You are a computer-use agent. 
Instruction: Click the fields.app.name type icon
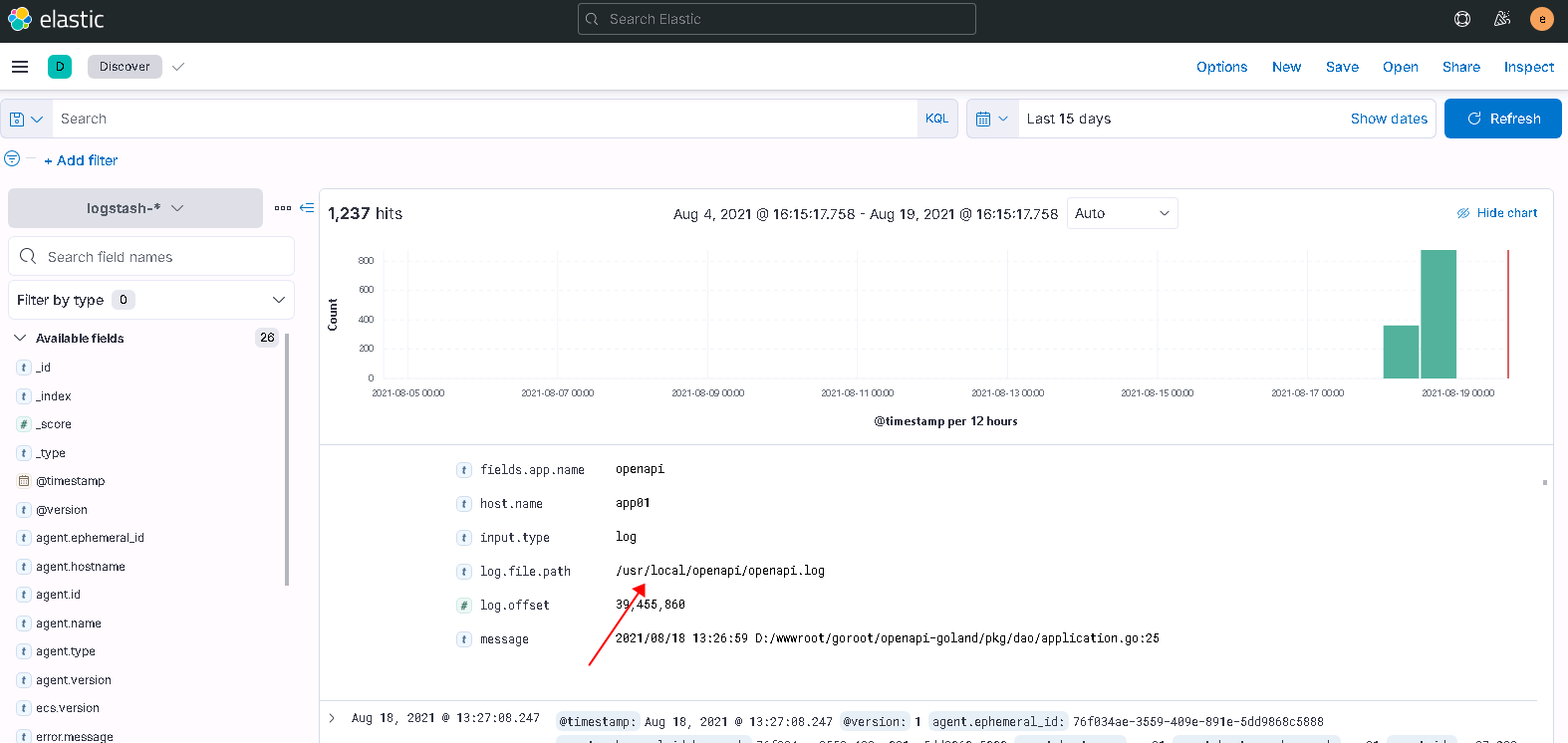point(464,470)
